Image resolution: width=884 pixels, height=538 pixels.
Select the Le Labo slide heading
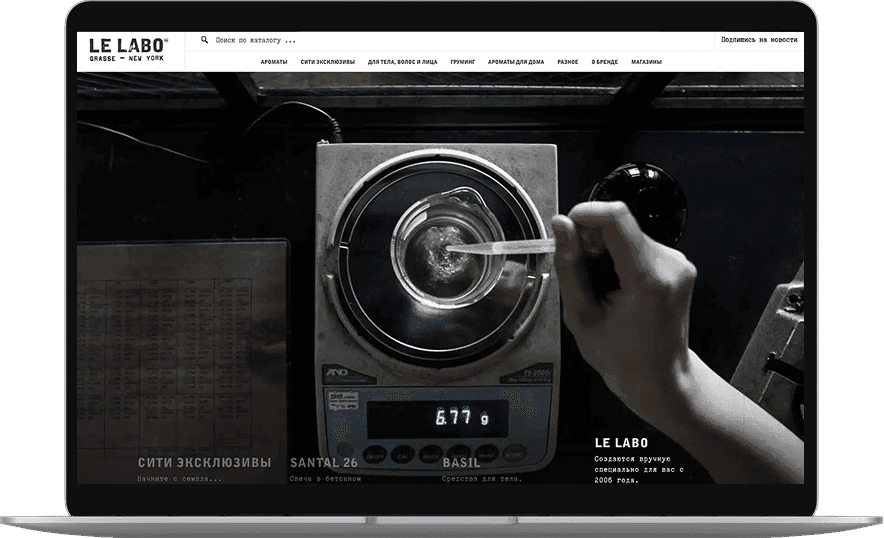click(x=621, y=443)
